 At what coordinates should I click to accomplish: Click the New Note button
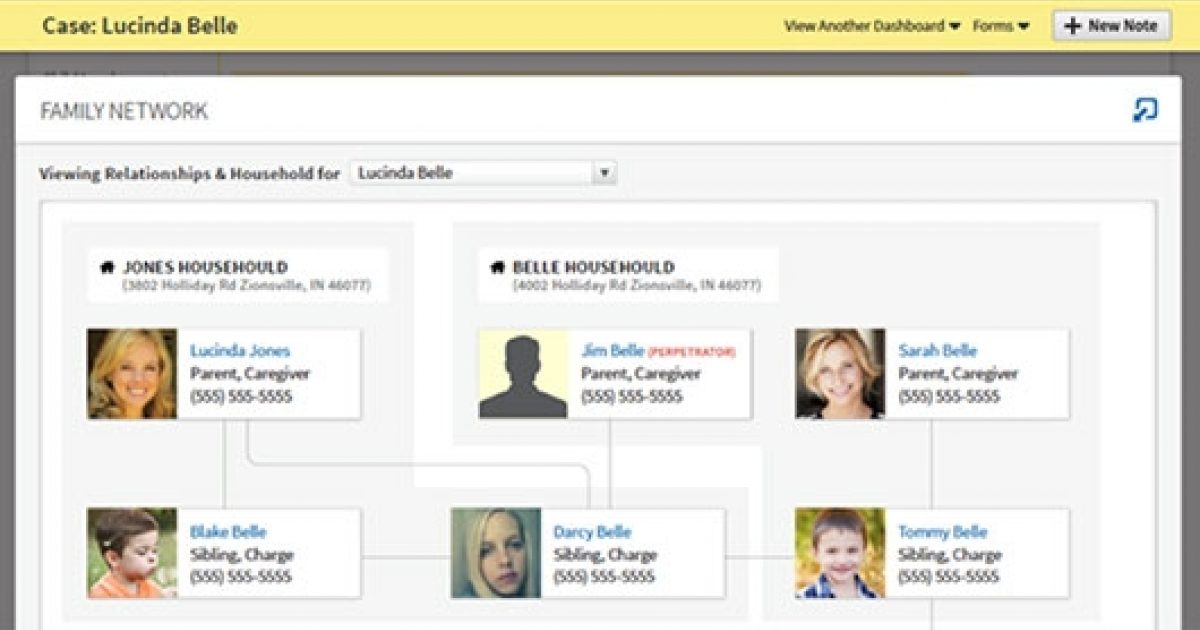pos(1111,26)
